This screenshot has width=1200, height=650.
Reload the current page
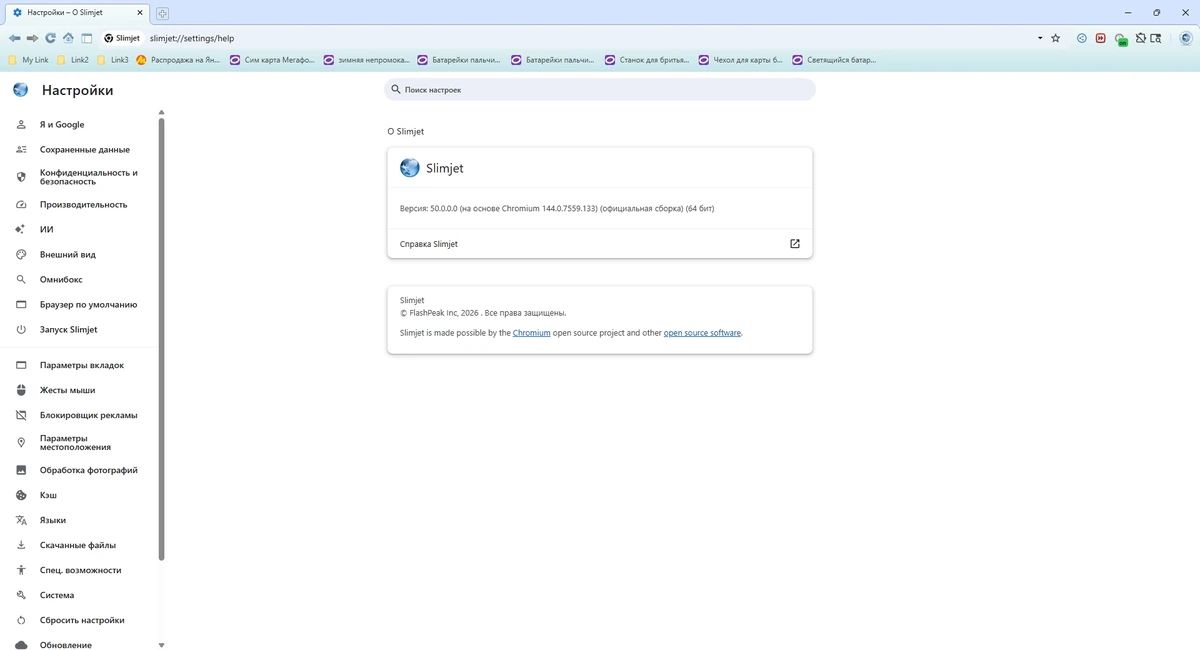pos(50,38)
